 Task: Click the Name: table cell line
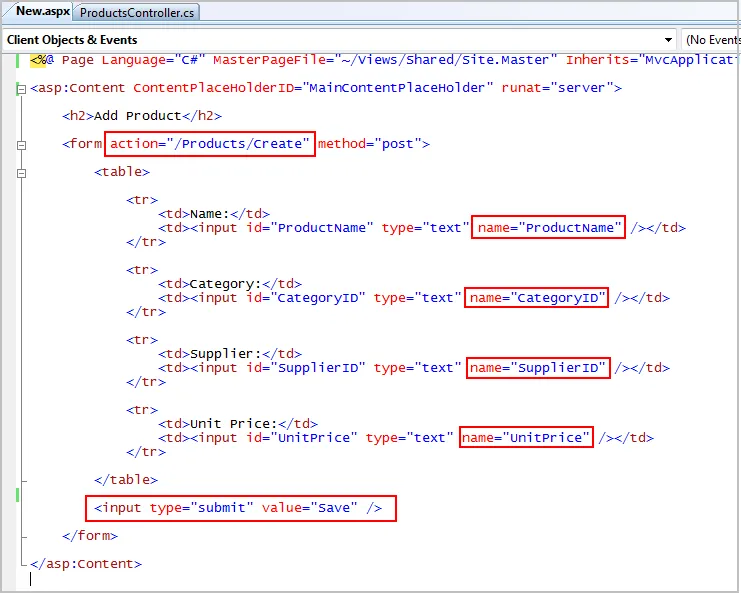(x=214, y=214)
